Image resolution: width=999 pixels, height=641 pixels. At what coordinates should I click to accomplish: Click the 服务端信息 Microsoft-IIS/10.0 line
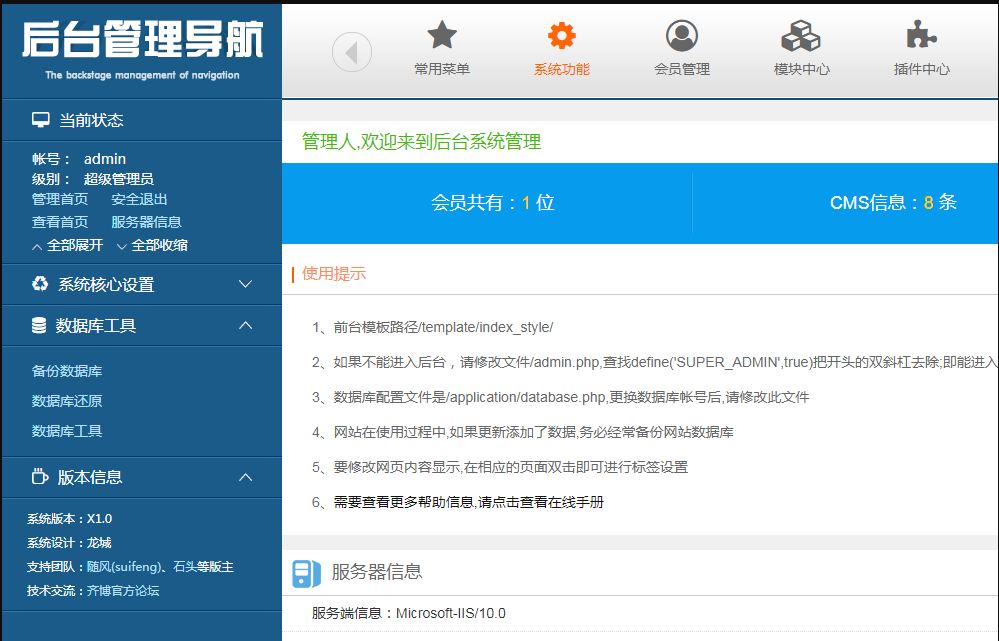tap(408, 613)
